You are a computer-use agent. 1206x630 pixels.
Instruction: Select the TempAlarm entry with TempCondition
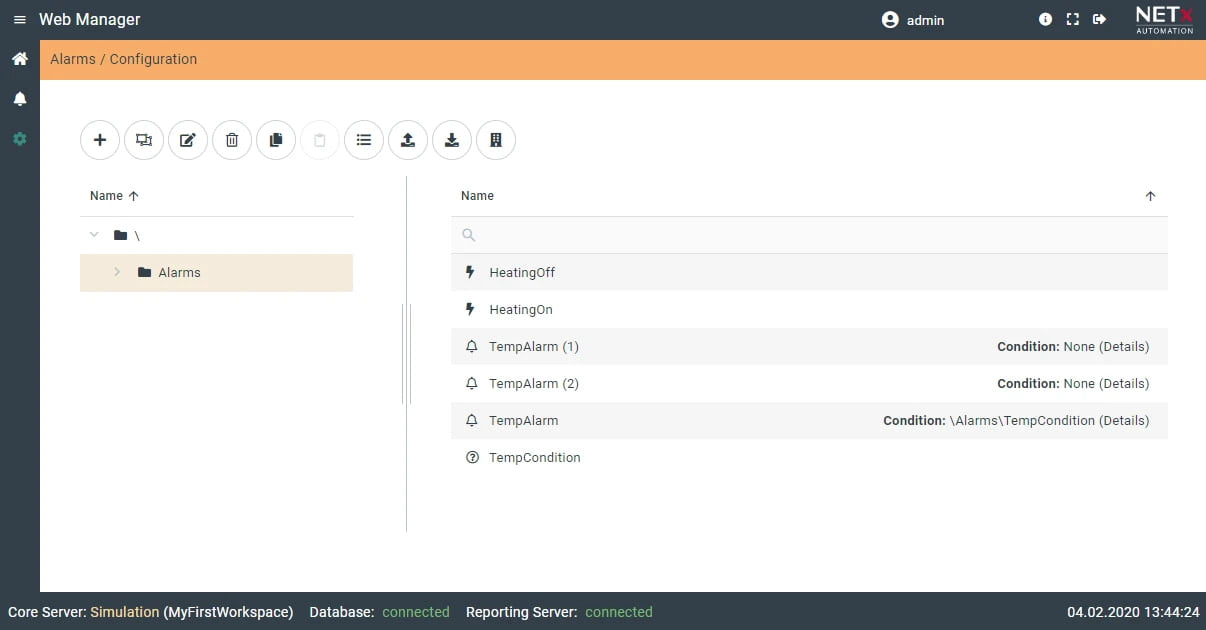pyautogui.click(x=809, y=420)
